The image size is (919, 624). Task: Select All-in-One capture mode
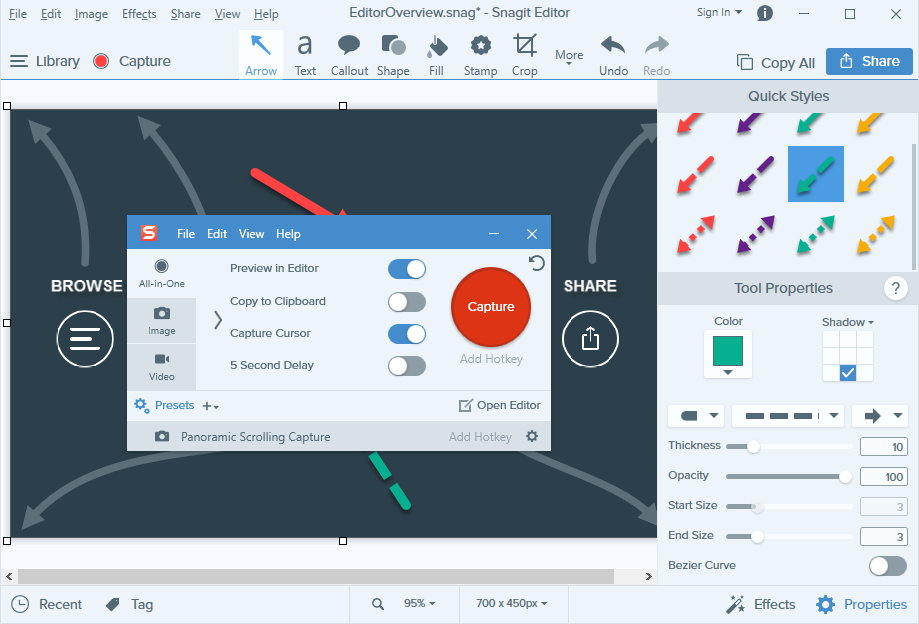click(162, 274)
